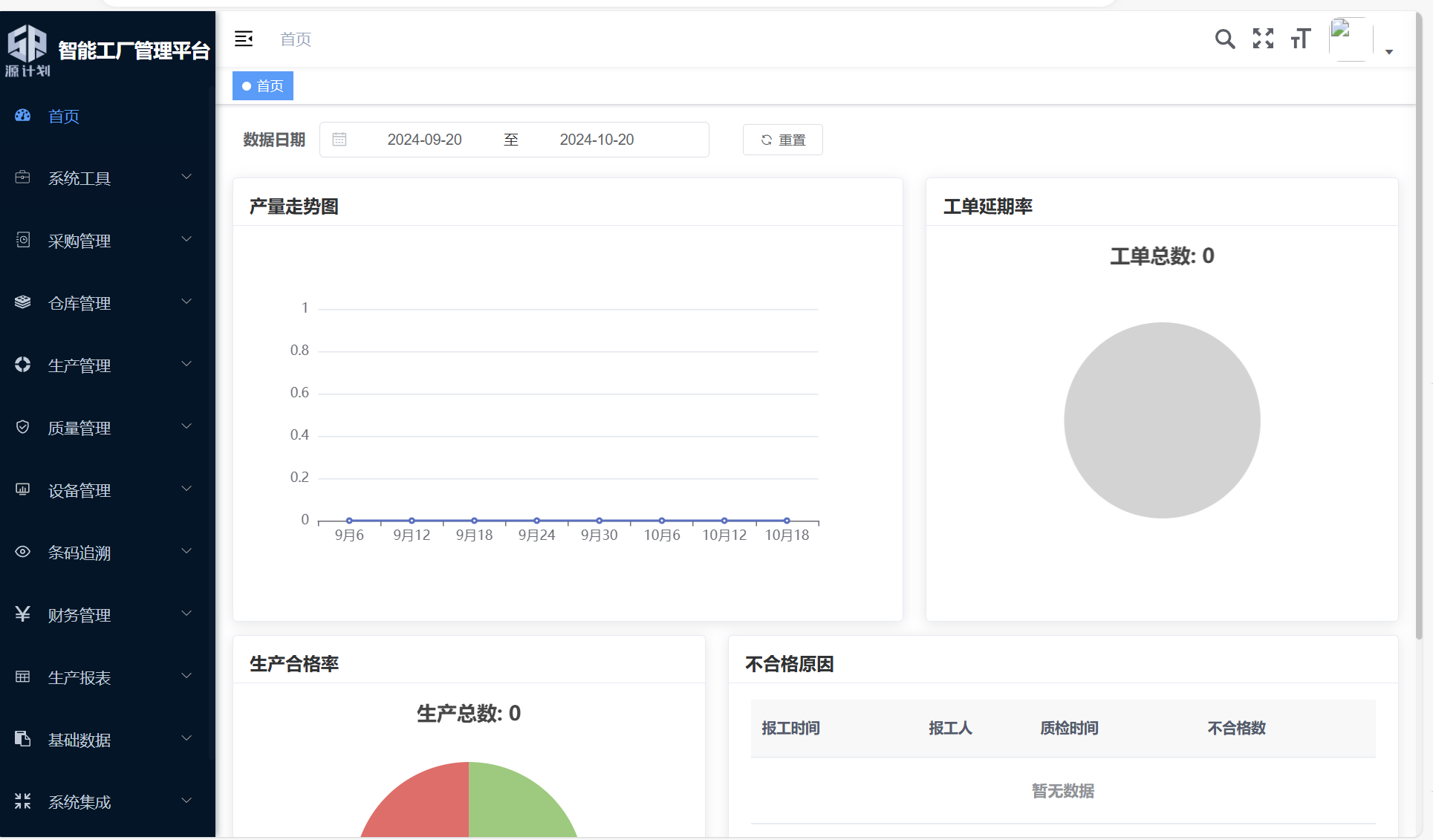Open the 系统集成 menu item
The width and height of the screenshot is (1433, 840).
pos(108,802)
